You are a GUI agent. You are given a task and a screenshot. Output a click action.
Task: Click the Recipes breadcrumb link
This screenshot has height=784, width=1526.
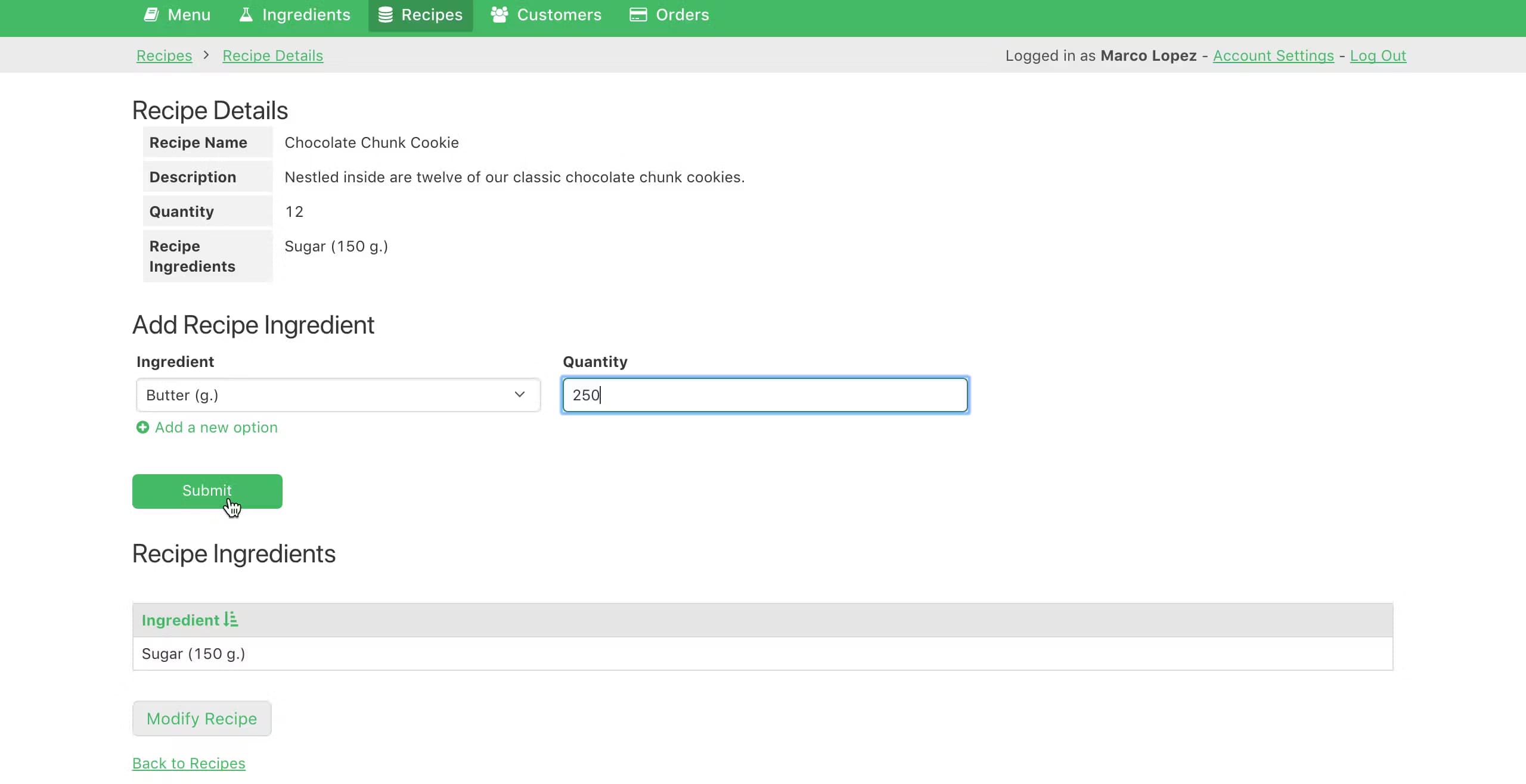pyautogui.click(x=164, y=55)
